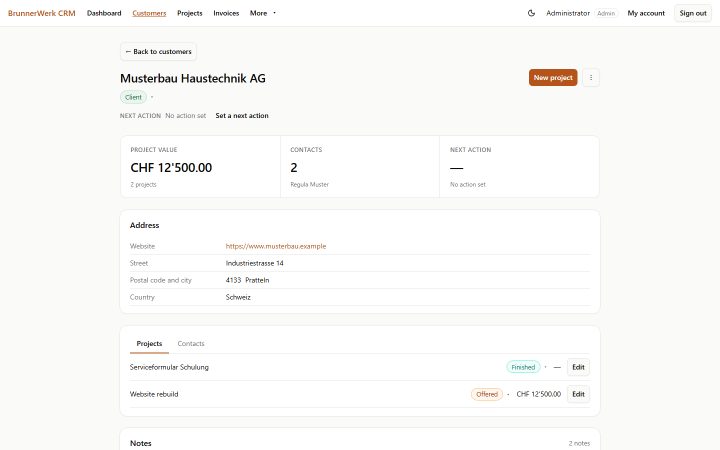The width and height of the screenshot is (720, 450).
Task: Click the Admin role badge
Action: (606, 13)
